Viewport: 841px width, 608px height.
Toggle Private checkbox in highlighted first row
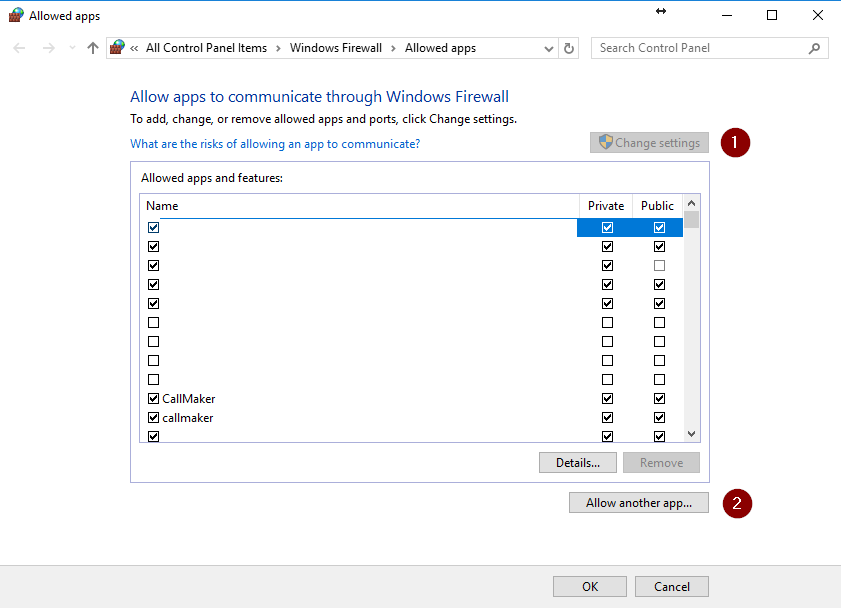click(x=607, y=227)
